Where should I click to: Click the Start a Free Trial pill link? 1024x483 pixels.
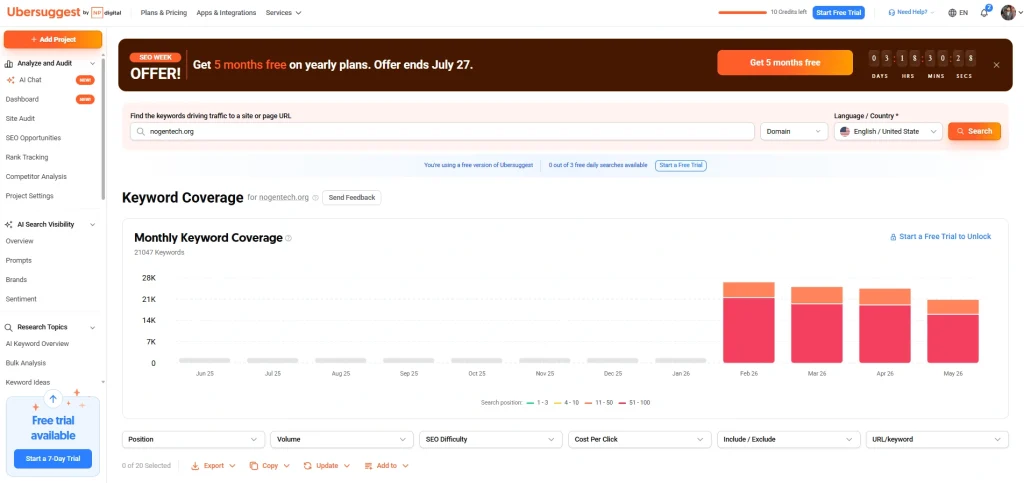pos(681,166)
